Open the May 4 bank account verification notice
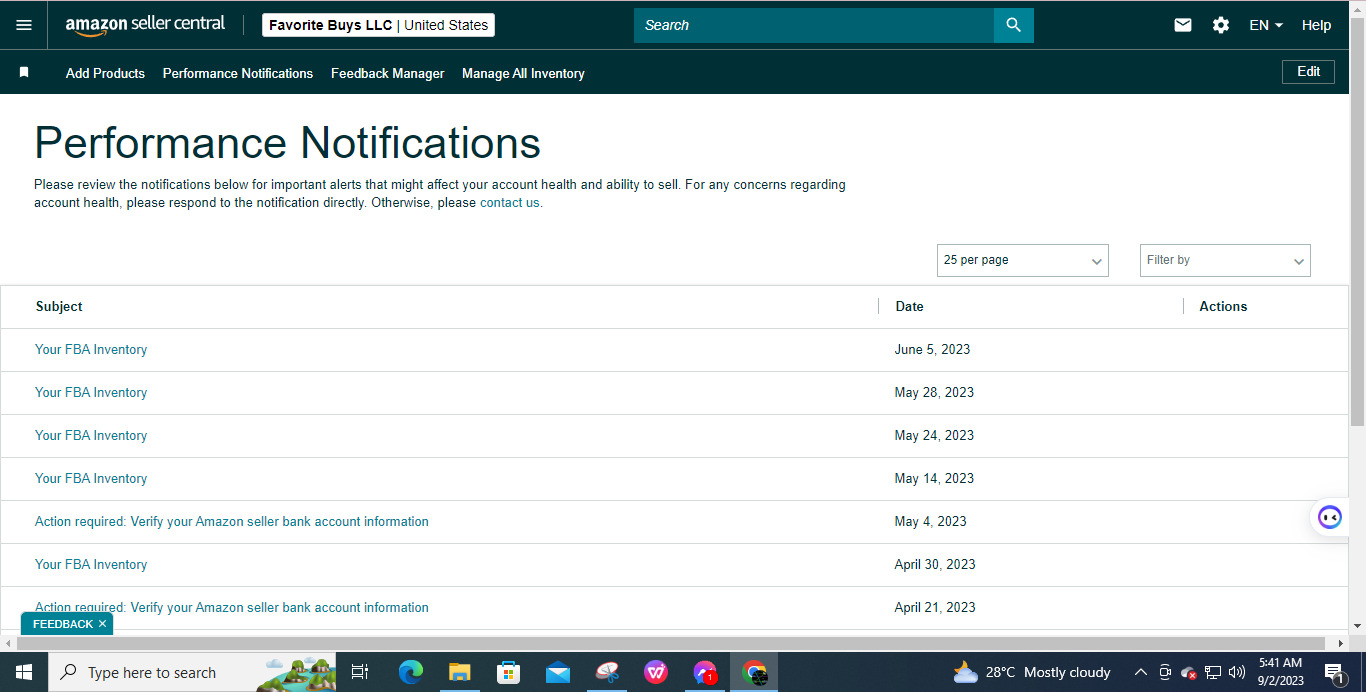 click(x=232, y=521)
